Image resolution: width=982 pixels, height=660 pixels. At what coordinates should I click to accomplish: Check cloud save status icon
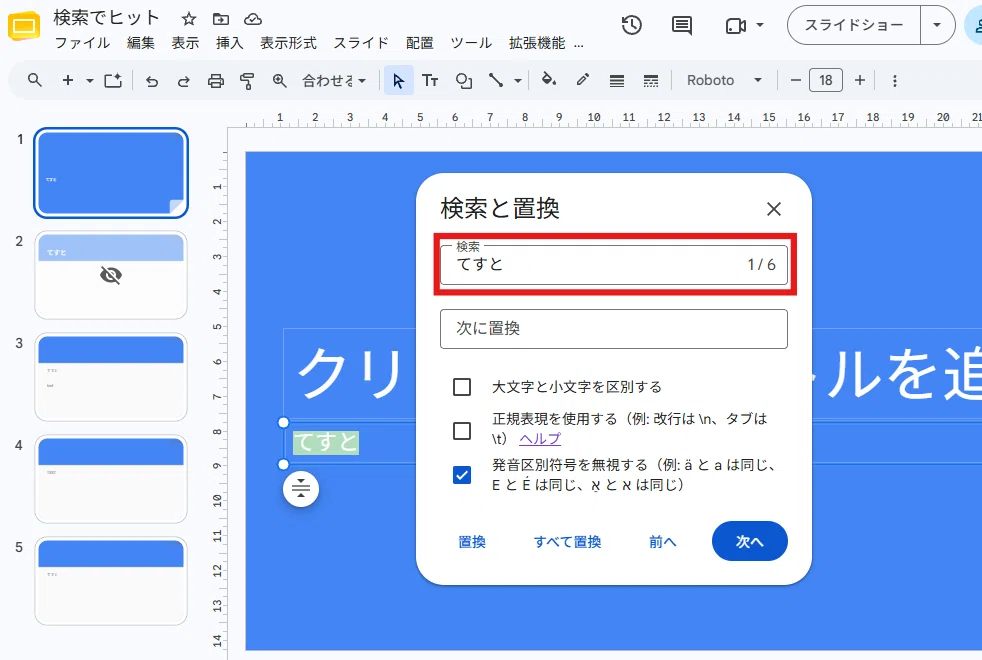click(x=253, y=19)
